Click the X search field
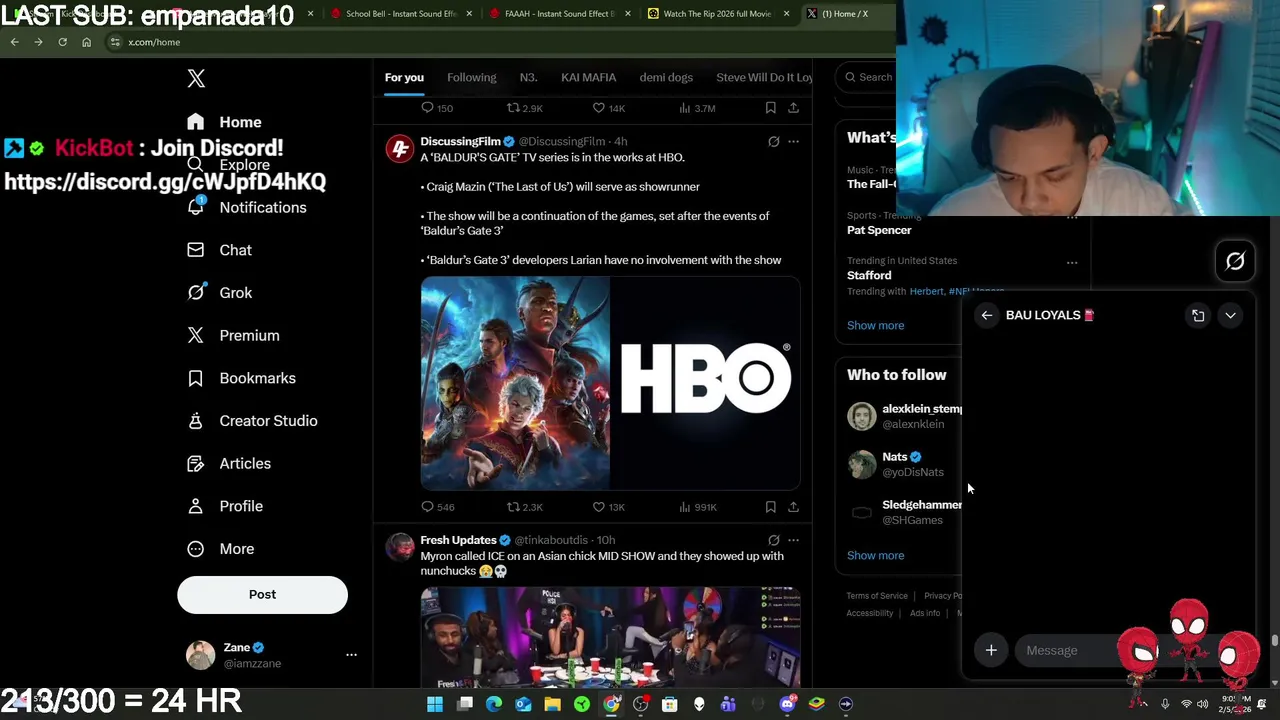The width and height of the screenshot is (1280, 720). 868,77
